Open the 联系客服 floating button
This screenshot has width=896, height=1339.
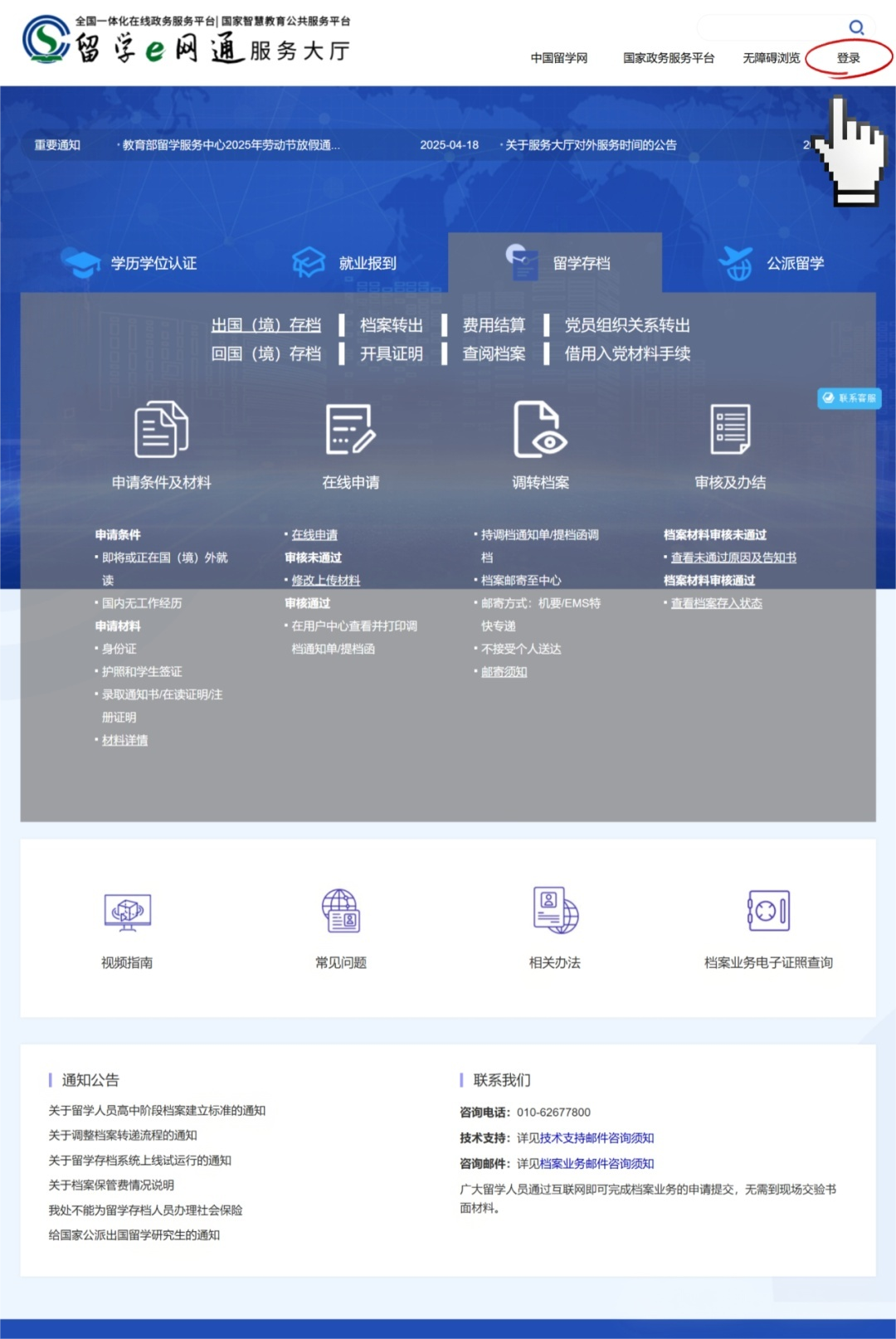click(850, 398)
